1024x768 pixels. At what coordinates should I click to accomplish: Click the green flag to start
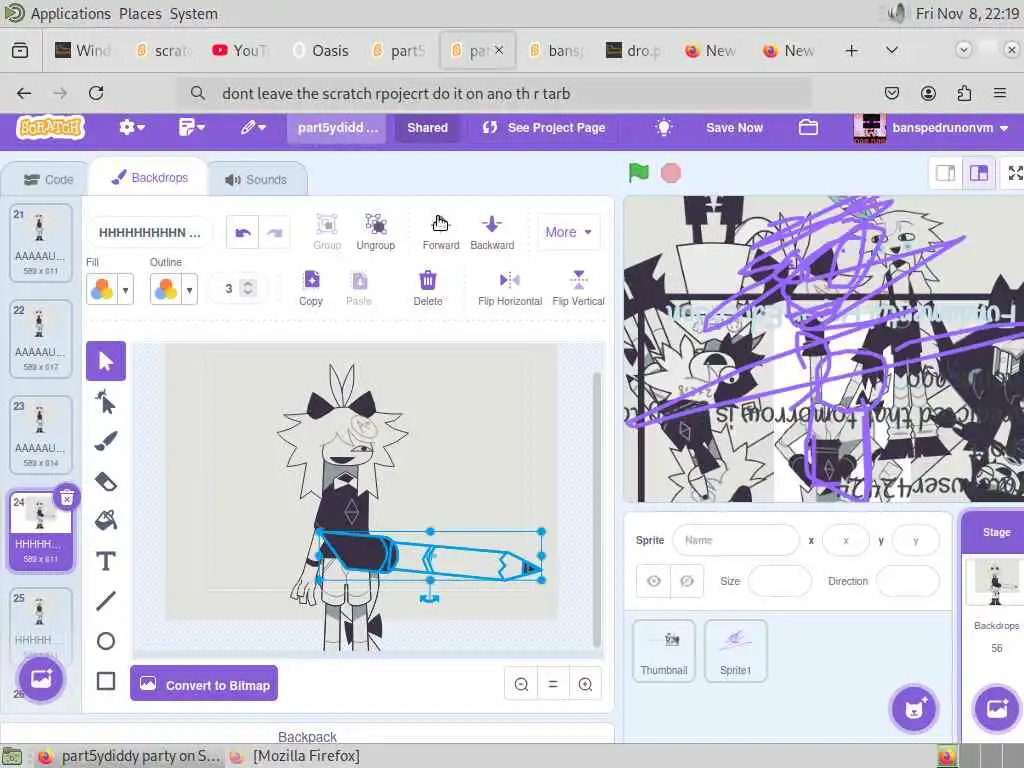click(639, 173)
